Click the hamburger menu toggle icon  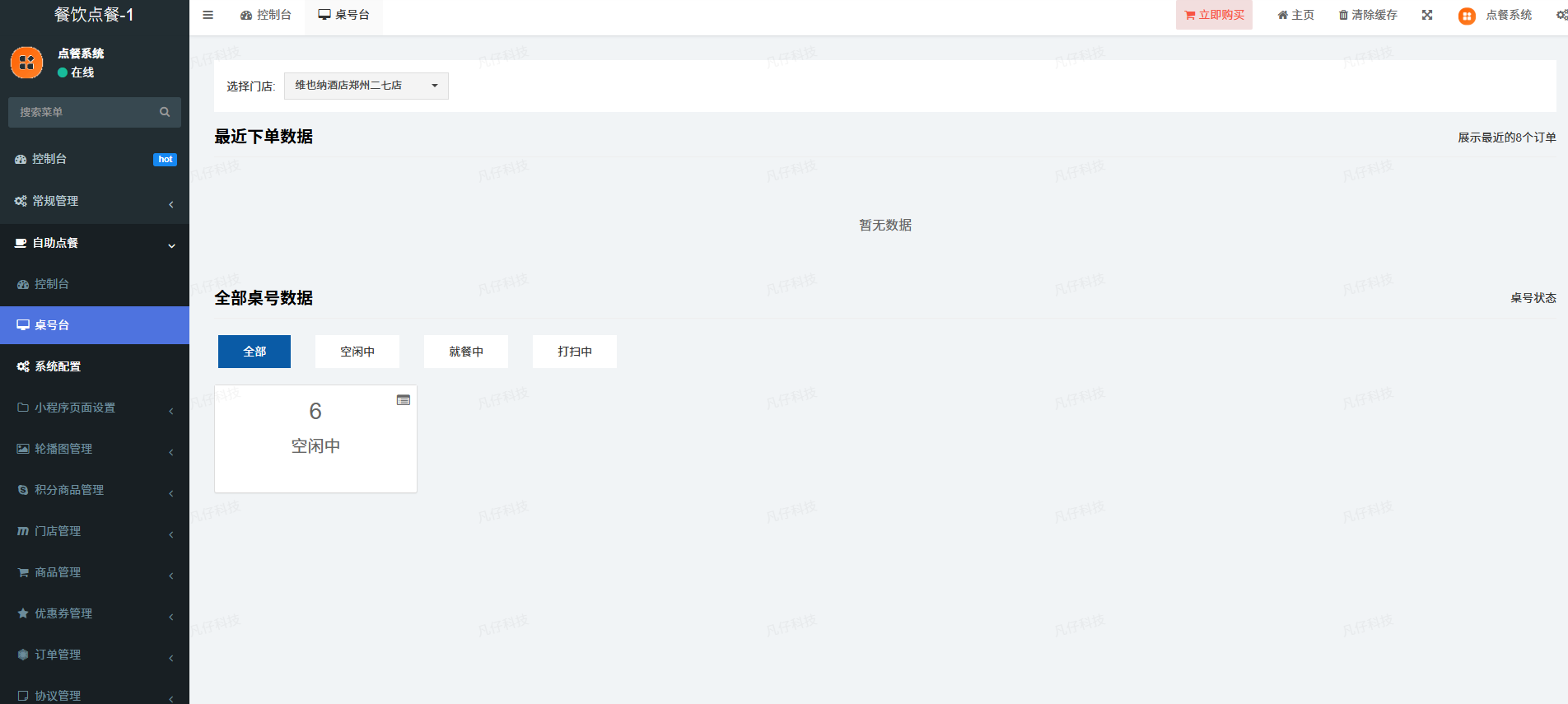coord(208,15)
